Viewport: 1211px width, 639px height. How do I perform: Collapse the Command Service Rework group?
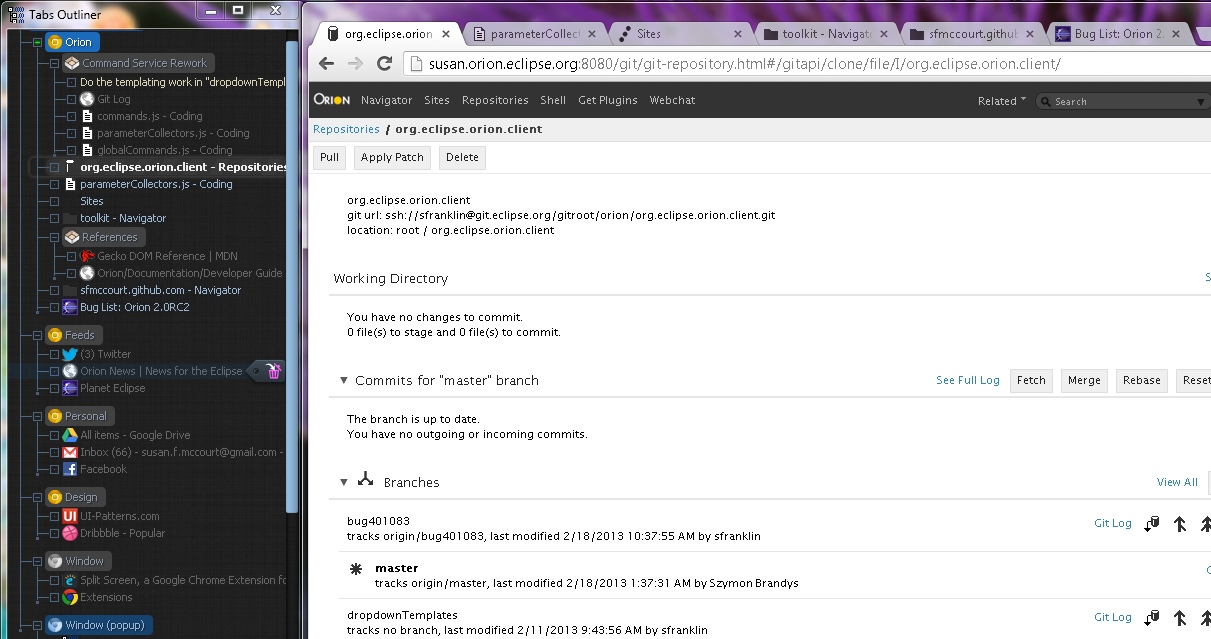click(55, 63)
